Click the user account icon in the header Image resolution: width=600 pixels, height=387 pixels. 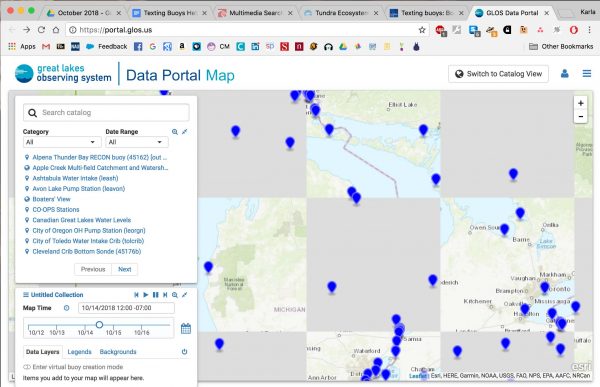[564, 73]
